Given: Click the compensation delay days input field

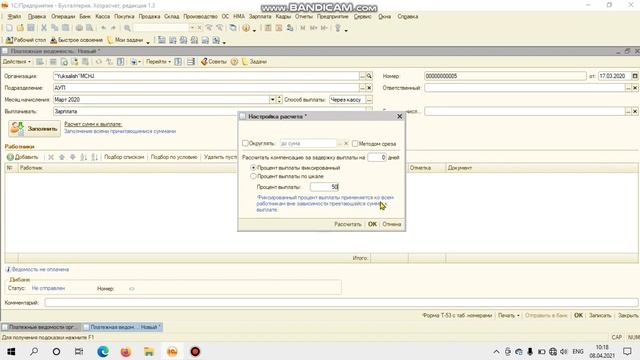Looking at the screenshot, I should pyautogui.click(x=376, y=157).
